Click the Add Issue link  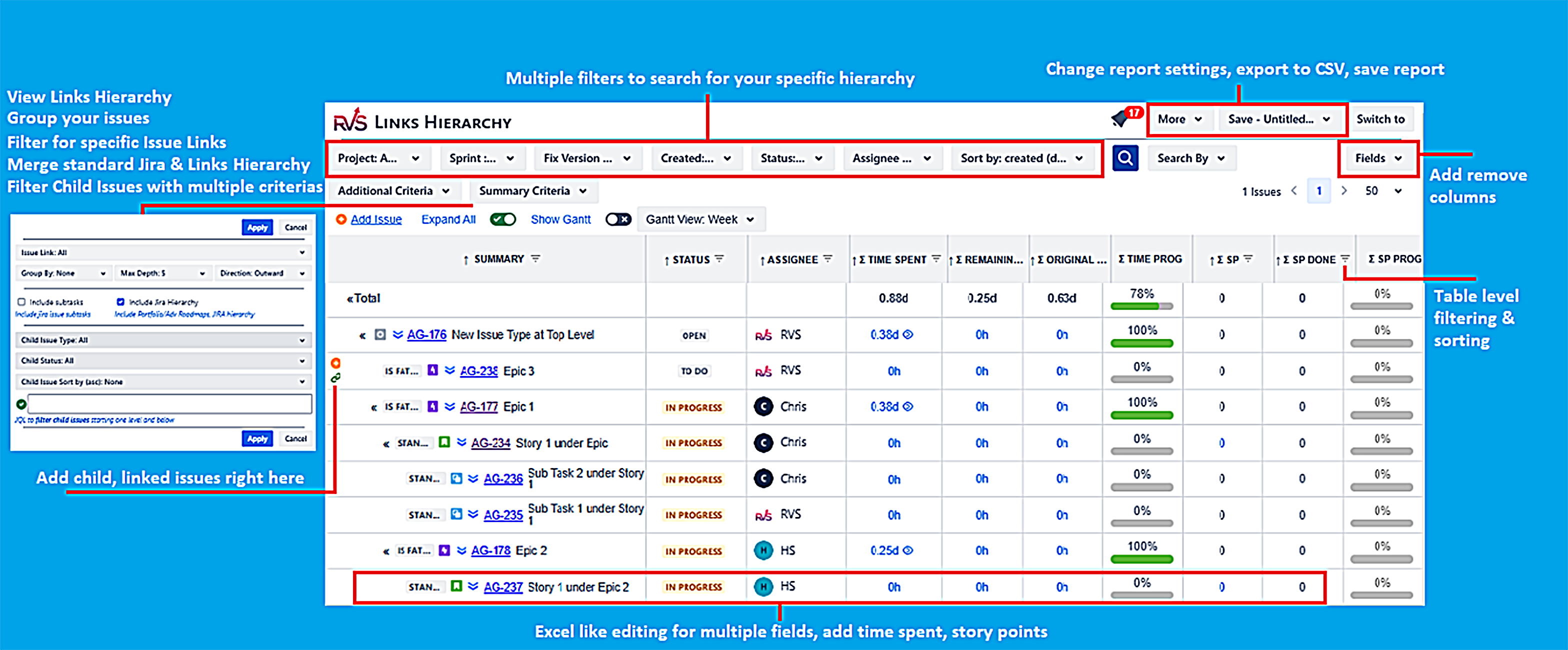[375, 219]
